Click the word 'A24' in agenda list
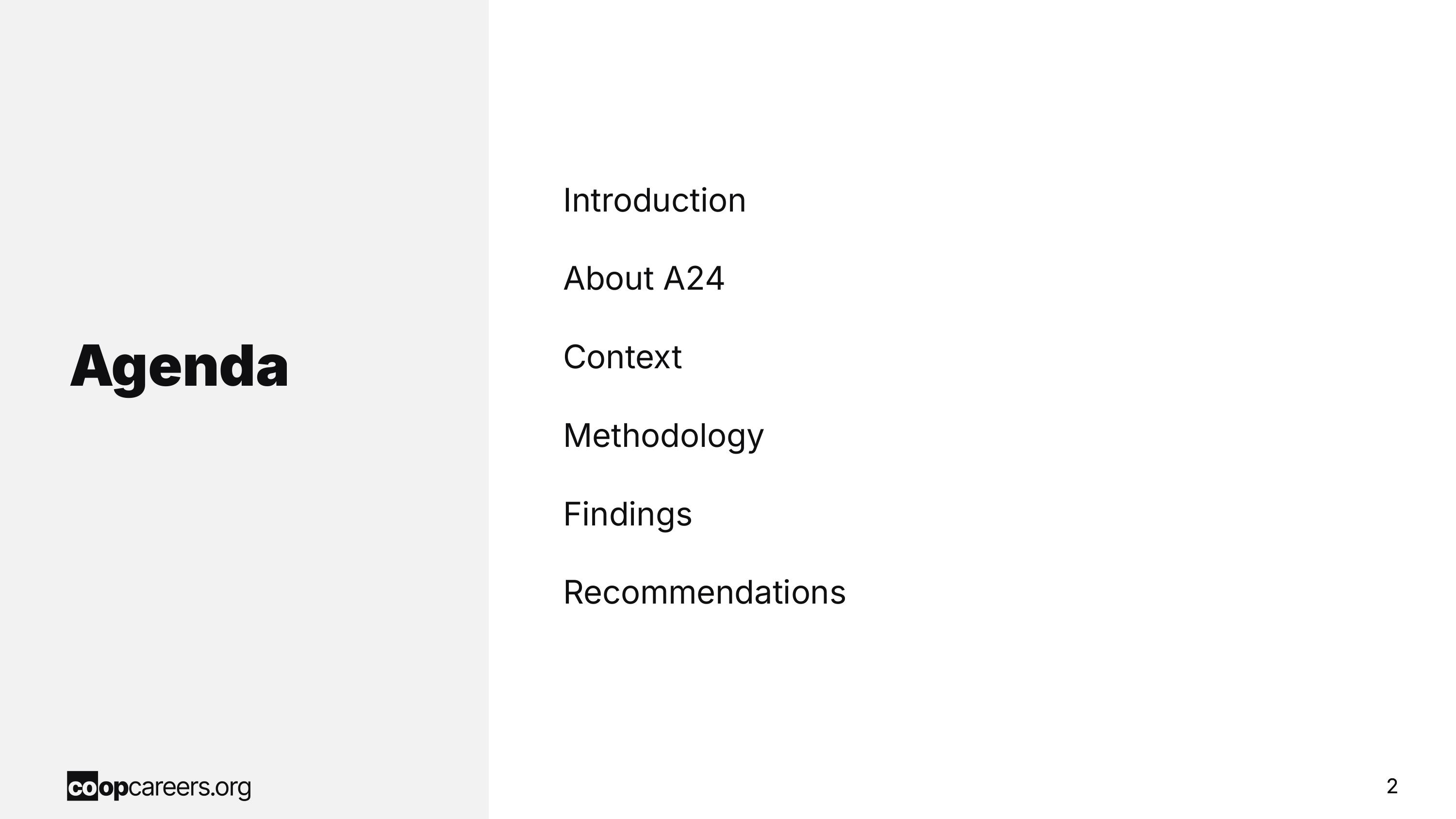 694,278
